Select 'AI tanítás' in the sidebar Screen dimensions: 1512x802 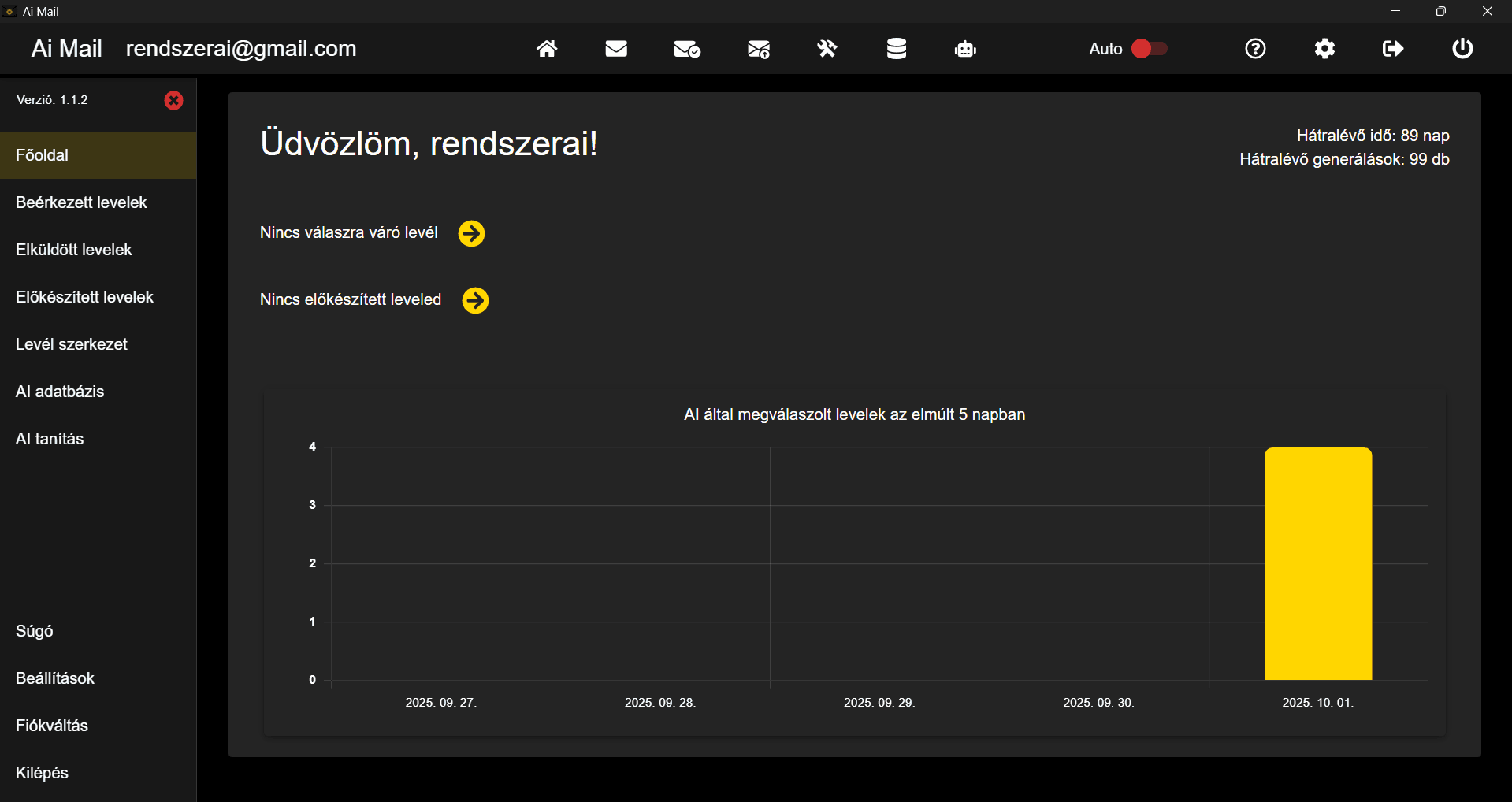tap(50, 439)
